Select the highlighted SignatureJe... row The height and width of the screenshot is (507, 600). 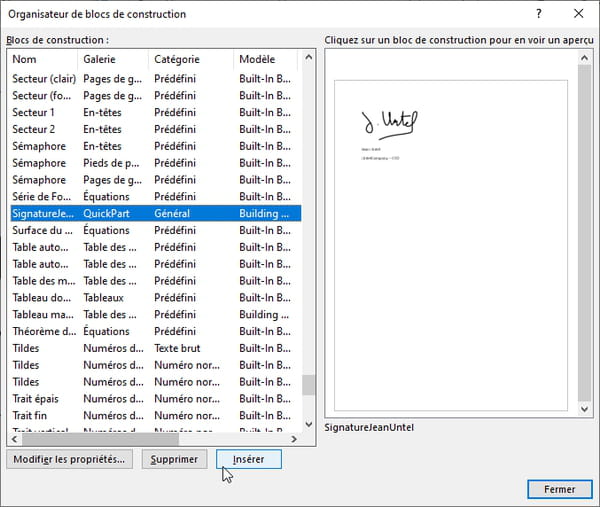pyautogui.click(x=156, y=214)
